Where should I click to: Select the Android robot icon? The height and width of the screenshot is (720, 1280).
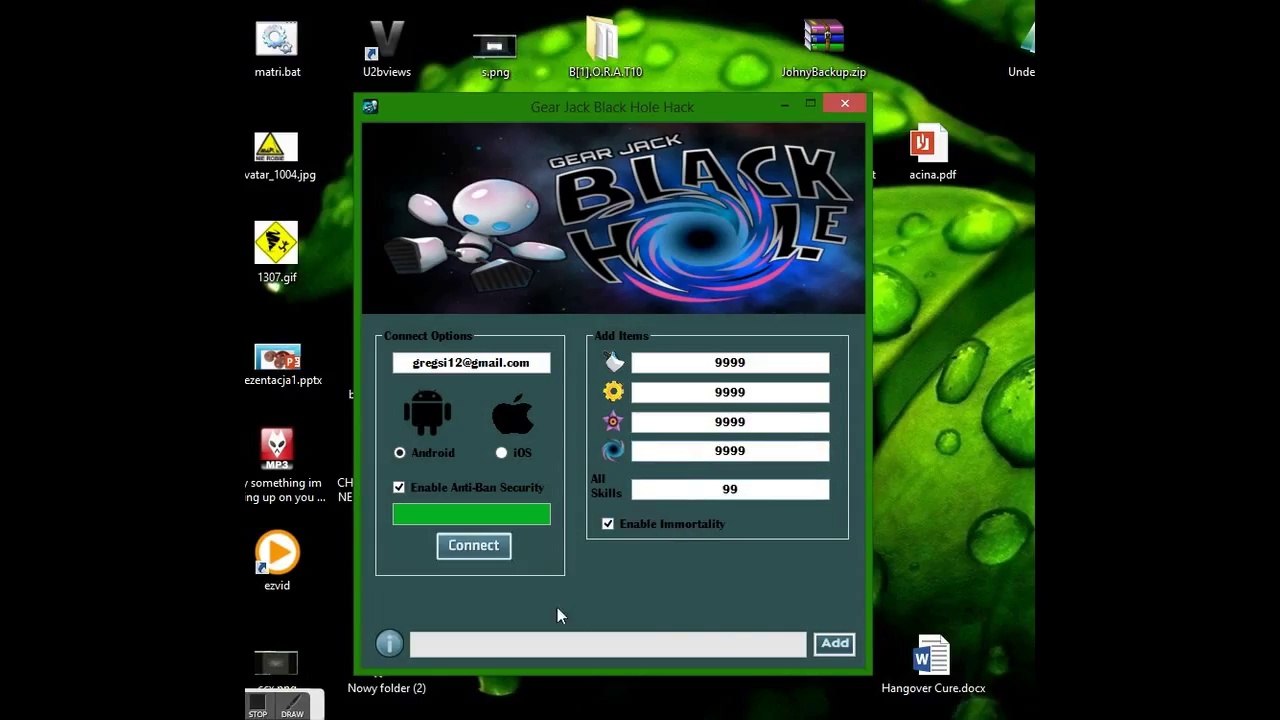428,412
